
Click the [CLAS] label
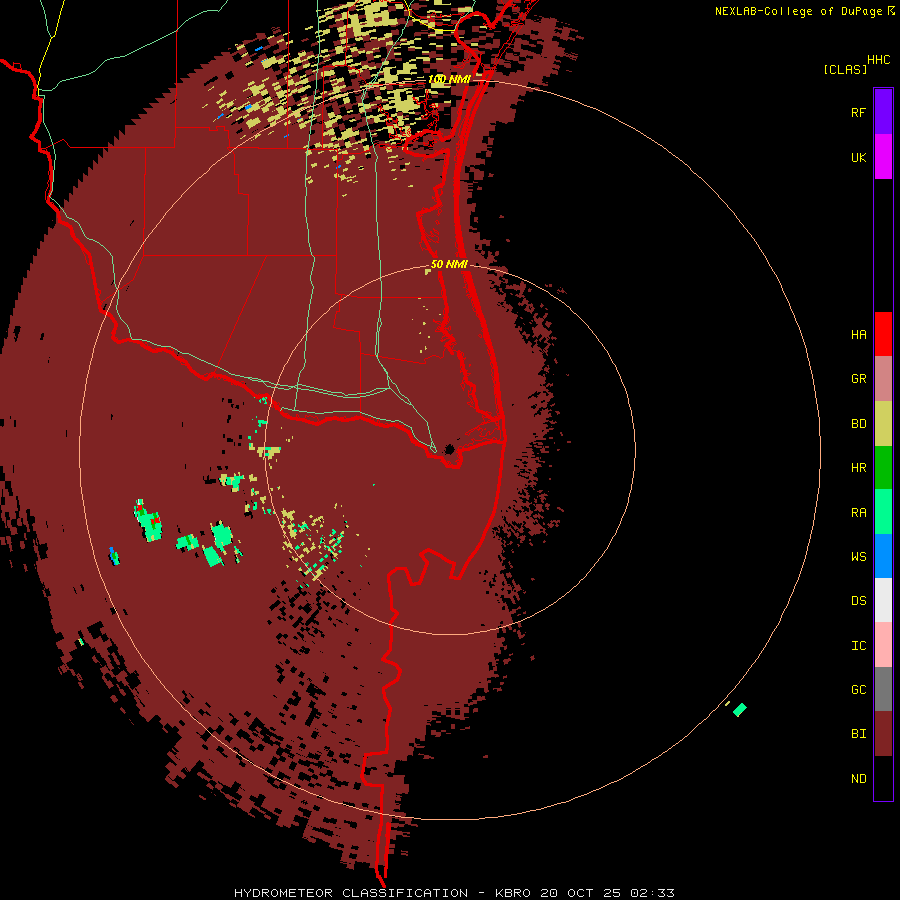pos(845,69)
